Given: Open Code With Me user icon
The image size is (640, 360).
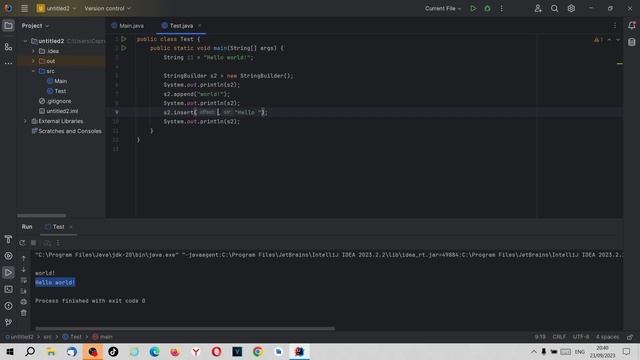Looking at the screenshot, I should pyautogui.click(x=538, y=8).
